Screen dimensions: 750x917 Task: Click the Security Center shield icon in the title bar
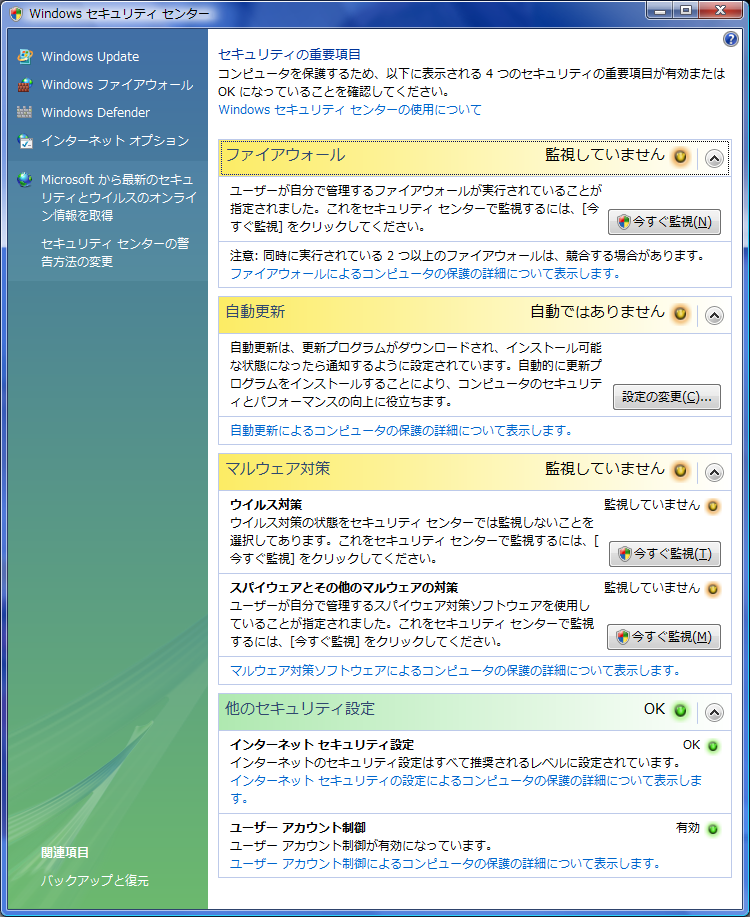[16, 13]
